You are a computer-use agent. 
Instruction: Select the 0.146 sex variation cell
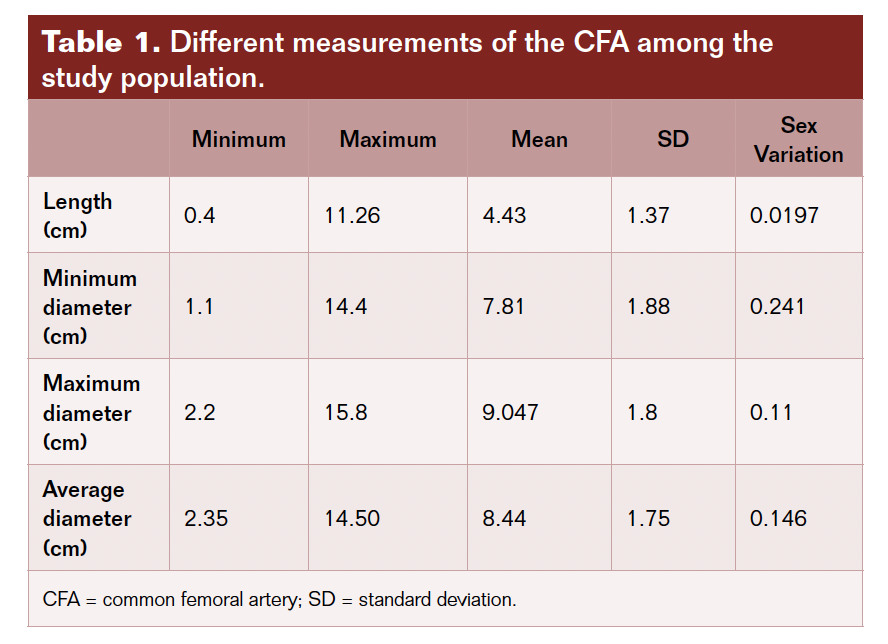pos(778,518)
